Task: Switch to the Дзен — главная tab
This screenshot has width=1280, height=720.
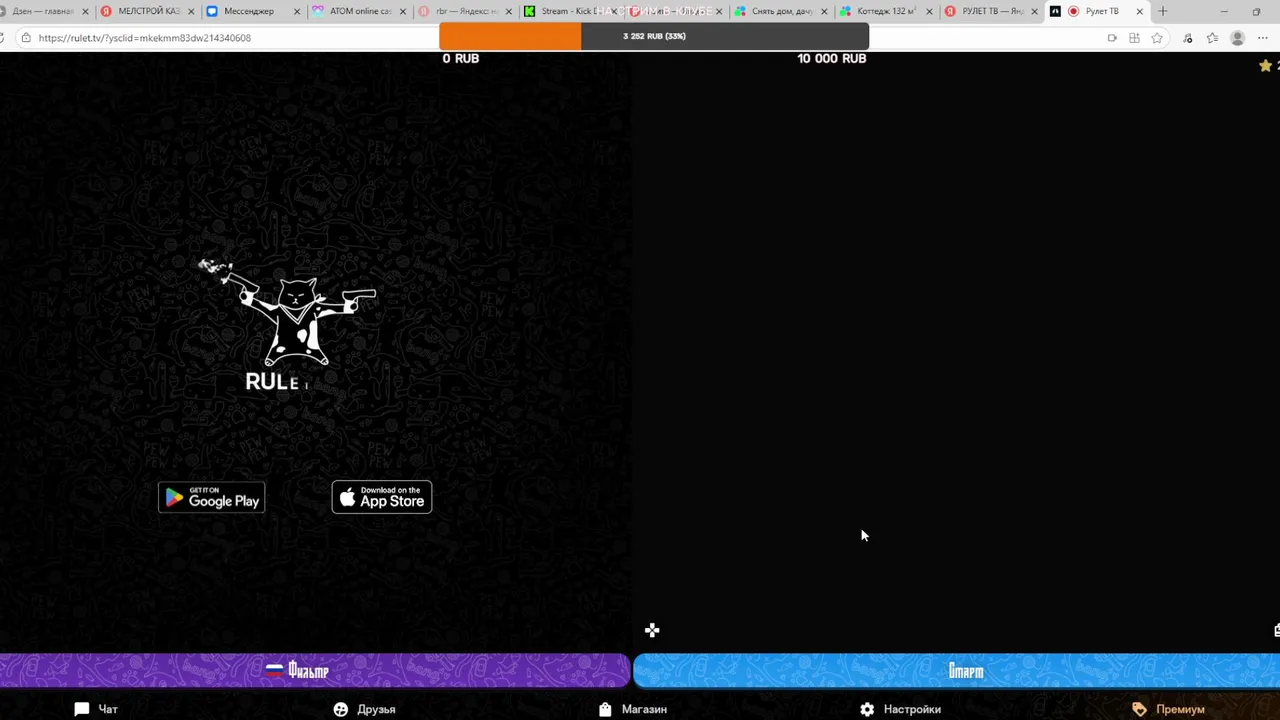Action: [42, 11]
